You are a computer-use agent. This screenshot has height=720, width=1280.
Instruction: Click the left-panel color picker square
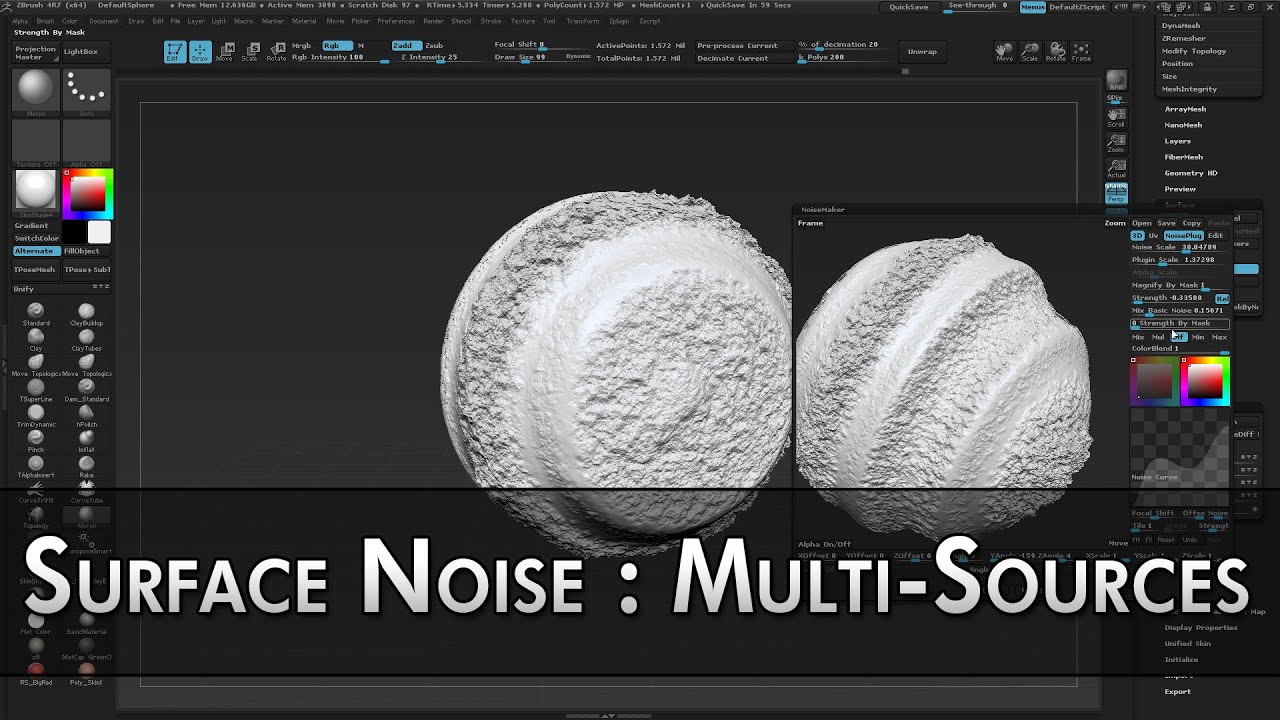click(x=88, y=194)
